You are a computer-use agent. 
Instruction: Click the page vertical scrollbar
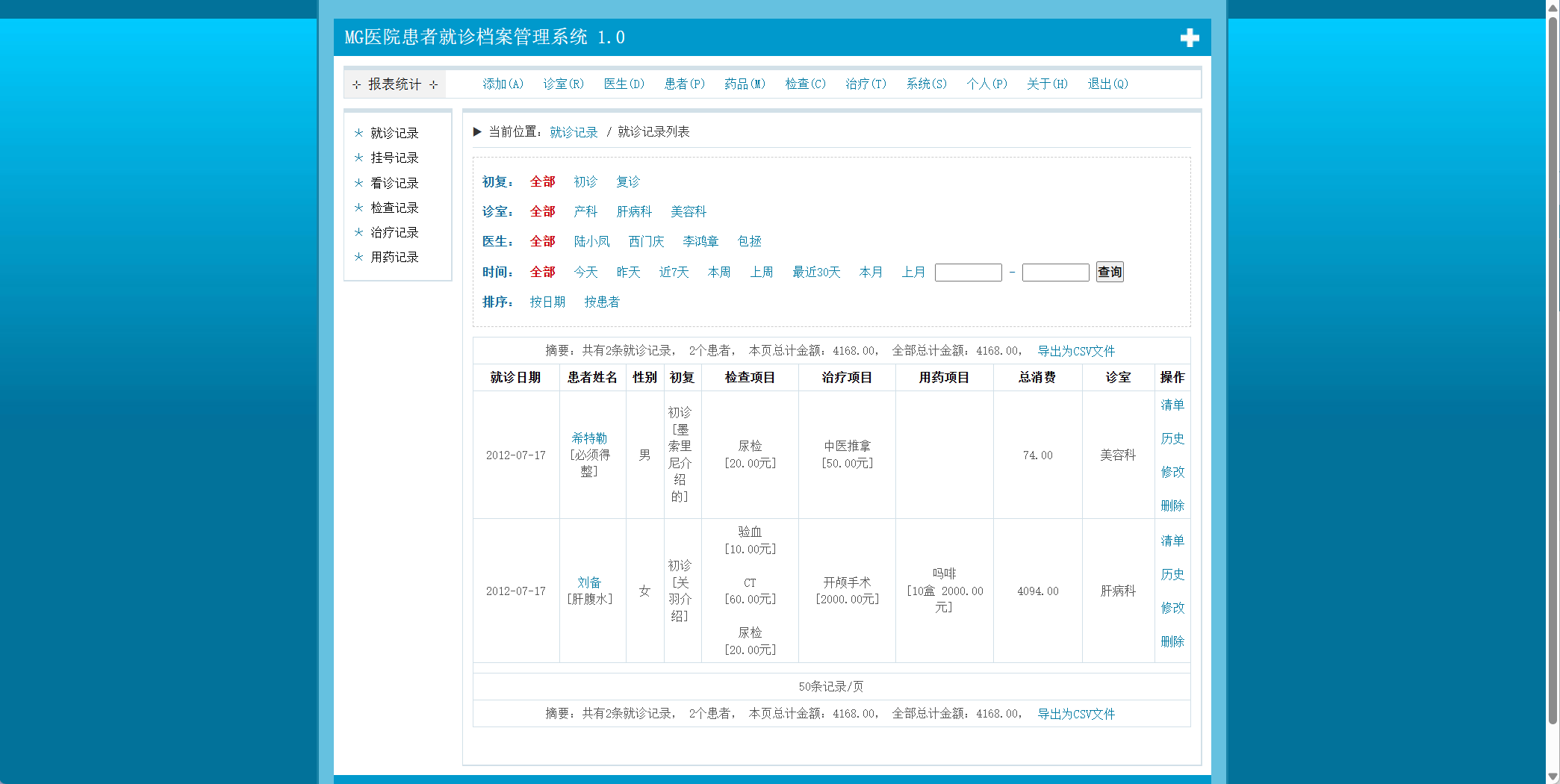[1553, 373]
